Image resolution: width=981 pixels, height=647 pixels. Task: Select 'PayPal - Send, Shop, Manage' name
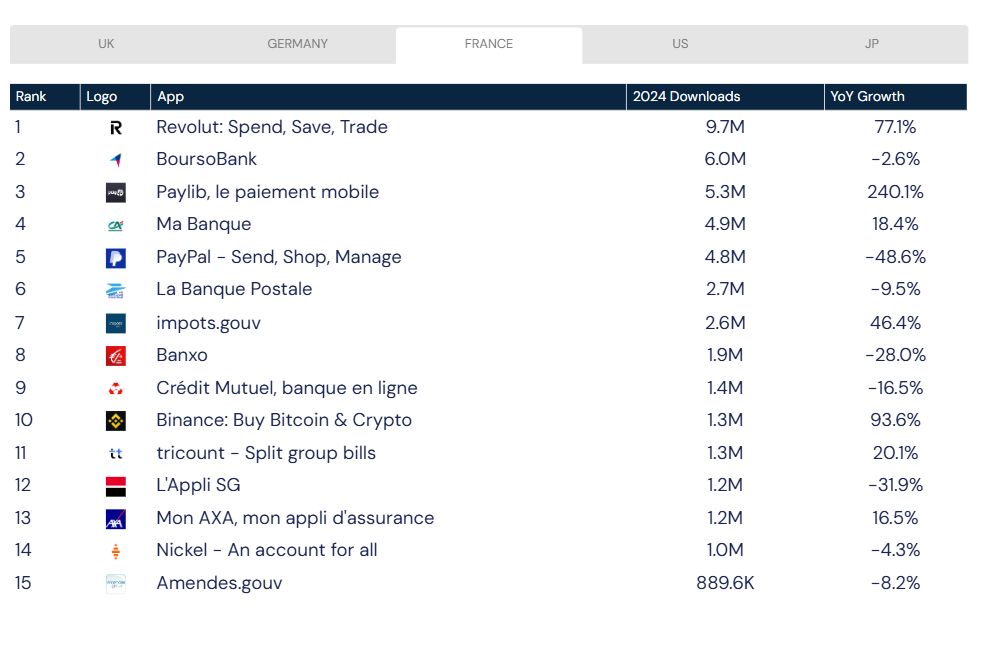[x=278, y=257]
